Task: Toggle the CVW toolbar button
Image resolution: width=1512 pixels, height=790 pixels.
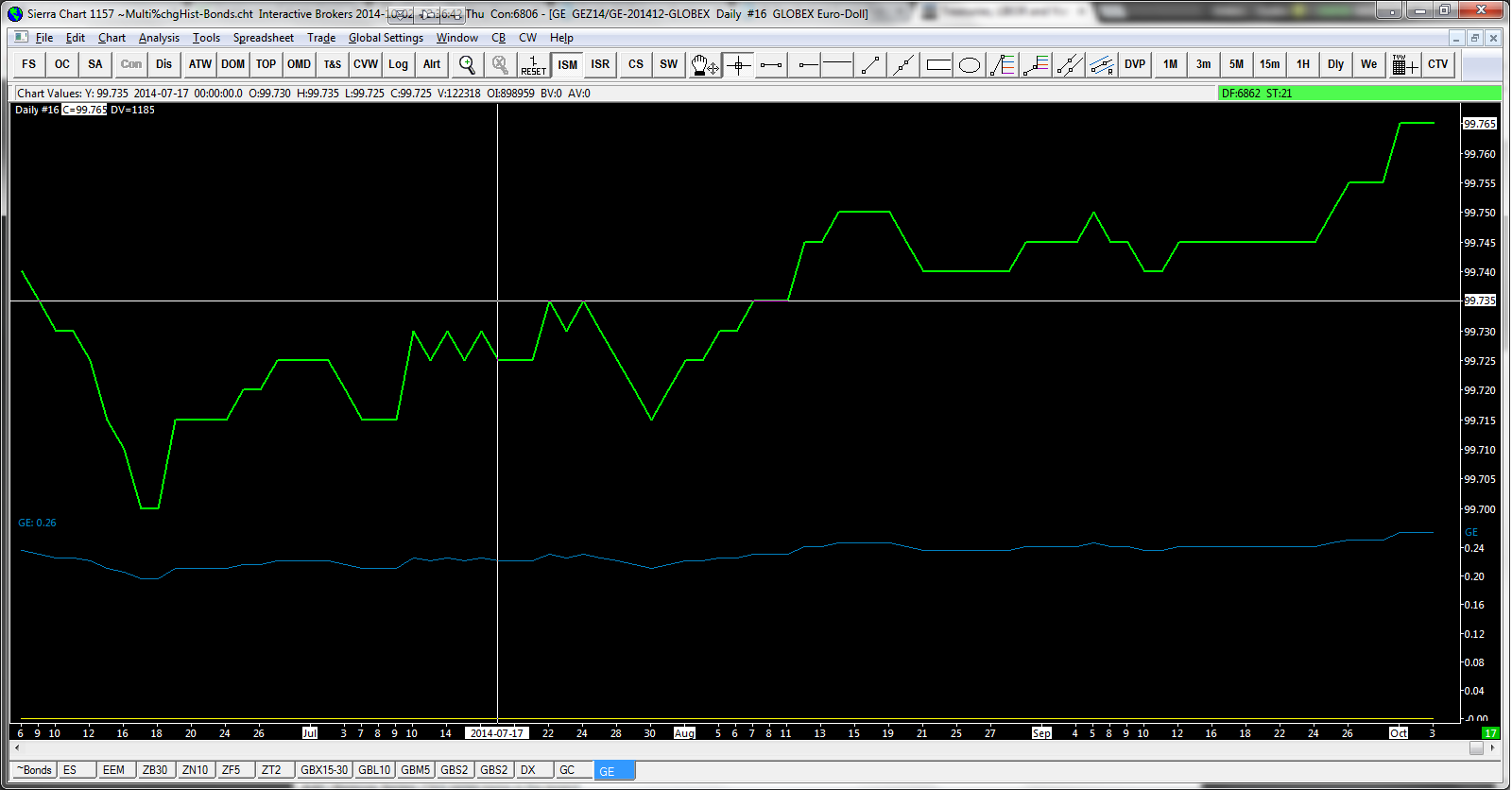Action: pos(366,64)
